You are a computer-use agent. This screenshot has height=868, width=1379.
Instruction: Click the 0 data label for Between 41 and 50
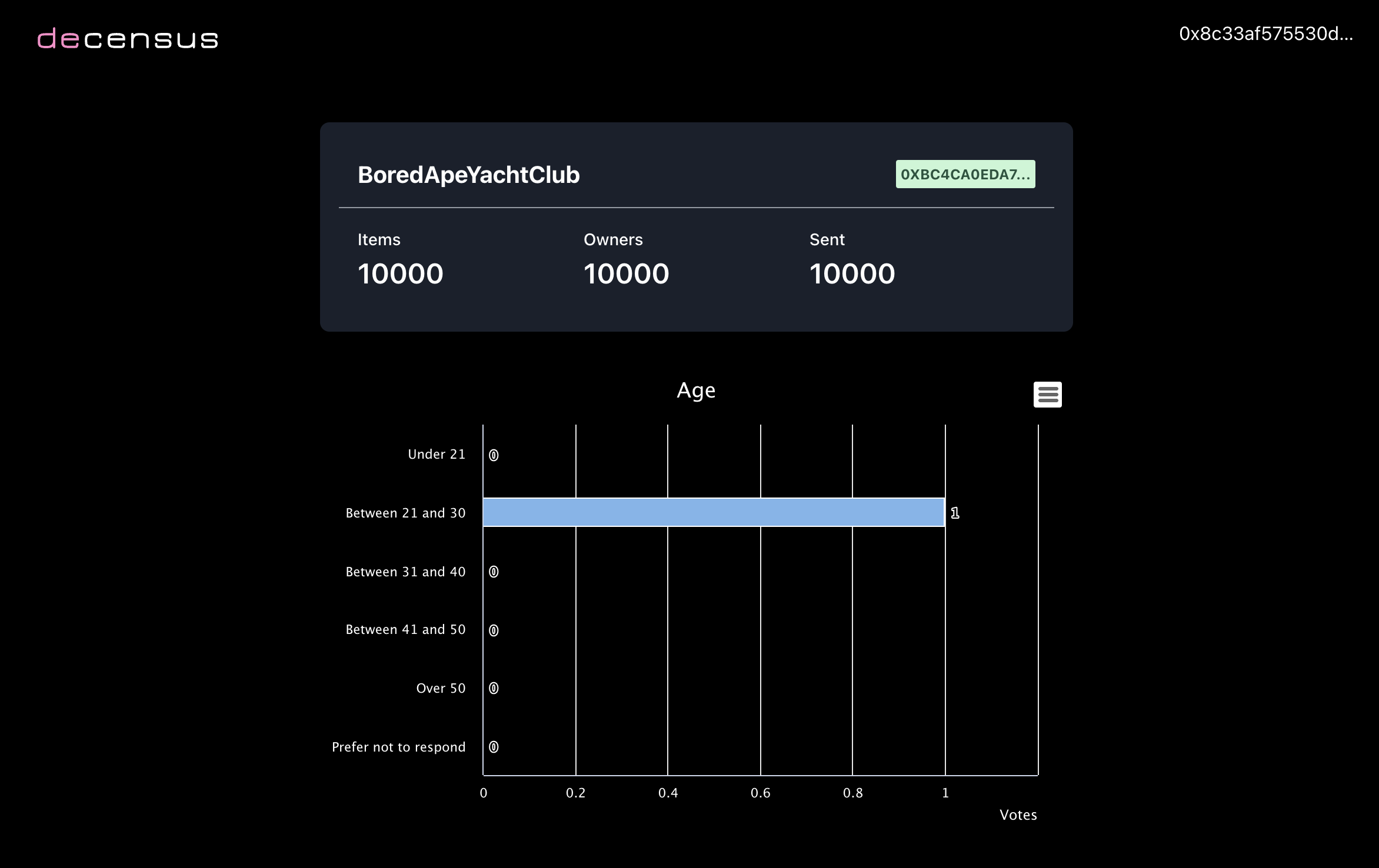coord(494,630)
